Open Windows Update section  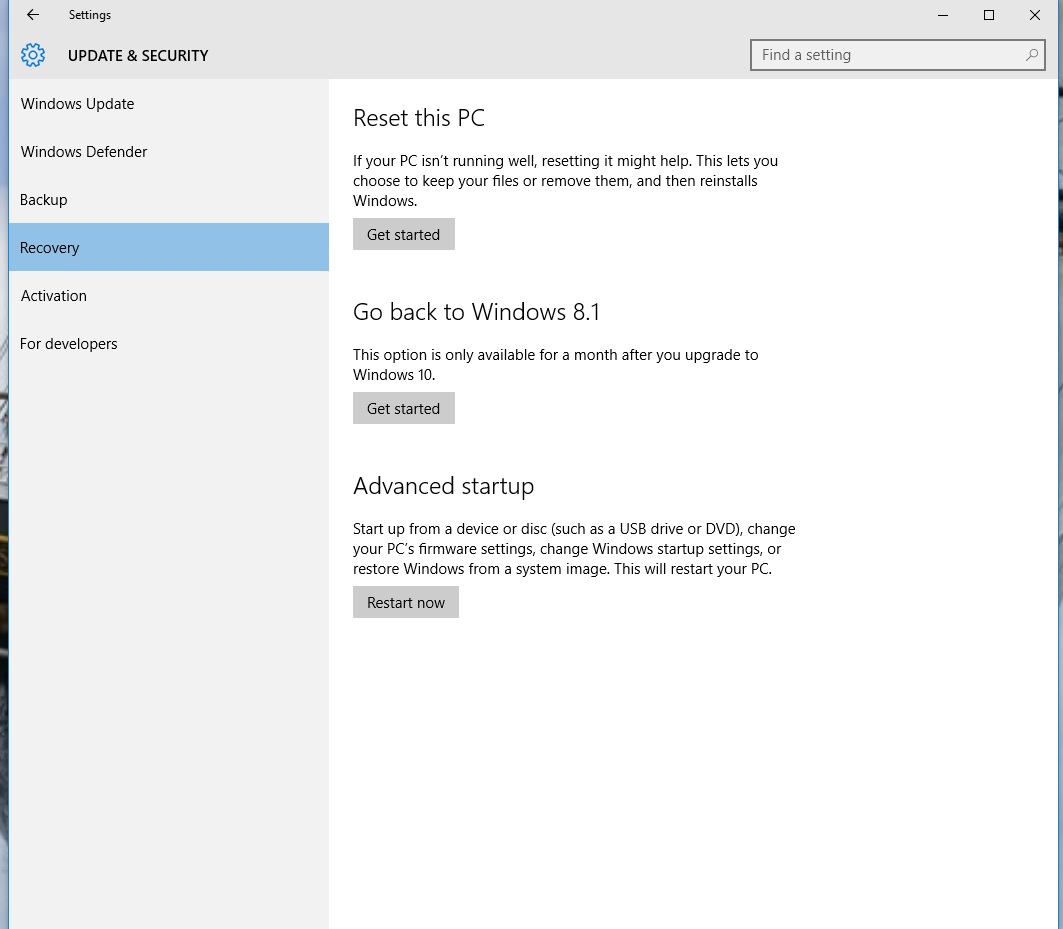tap(169, 104)
